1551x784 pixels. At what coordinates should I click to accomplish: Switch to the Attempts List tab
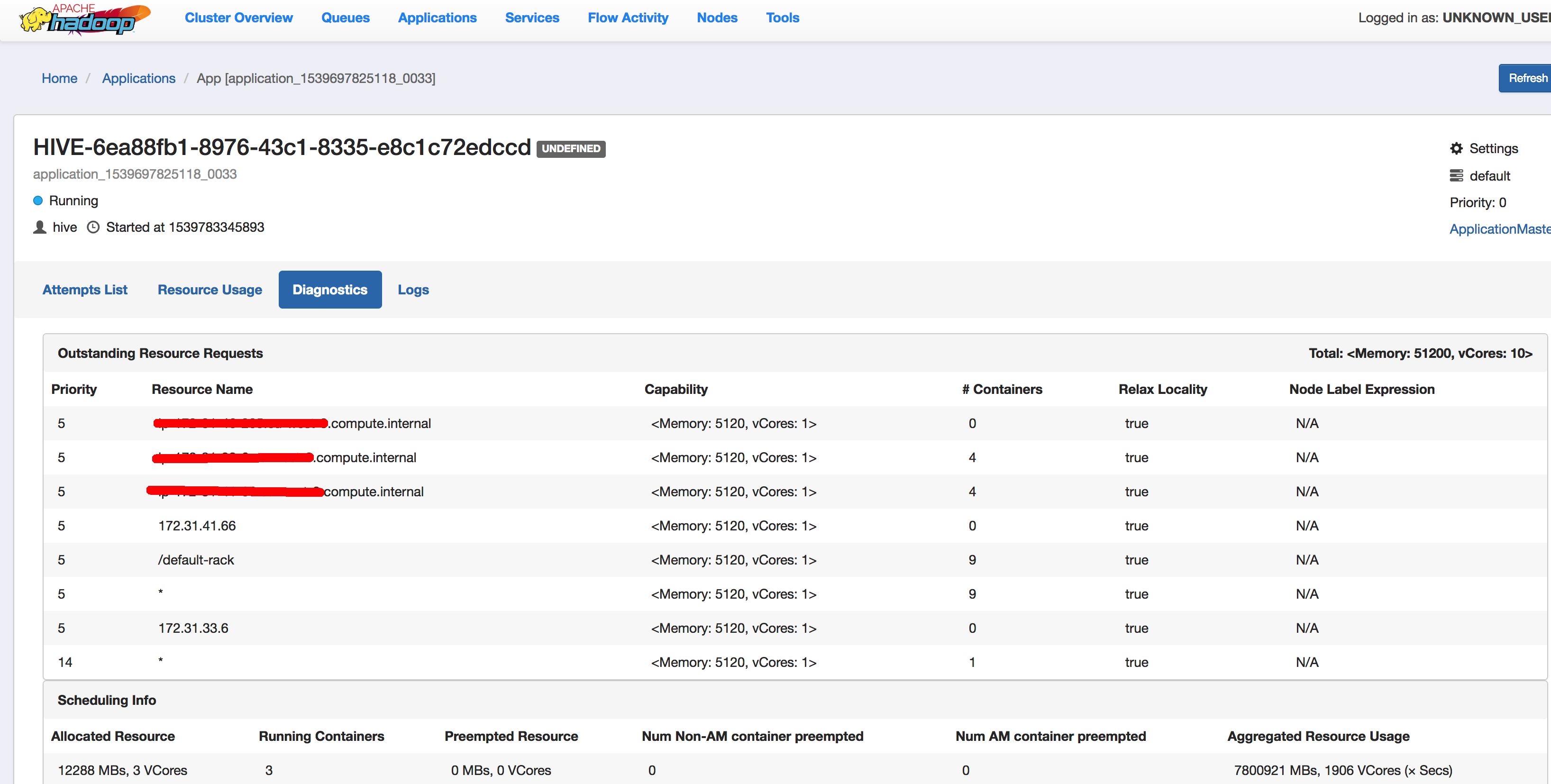tap(85, 290)
